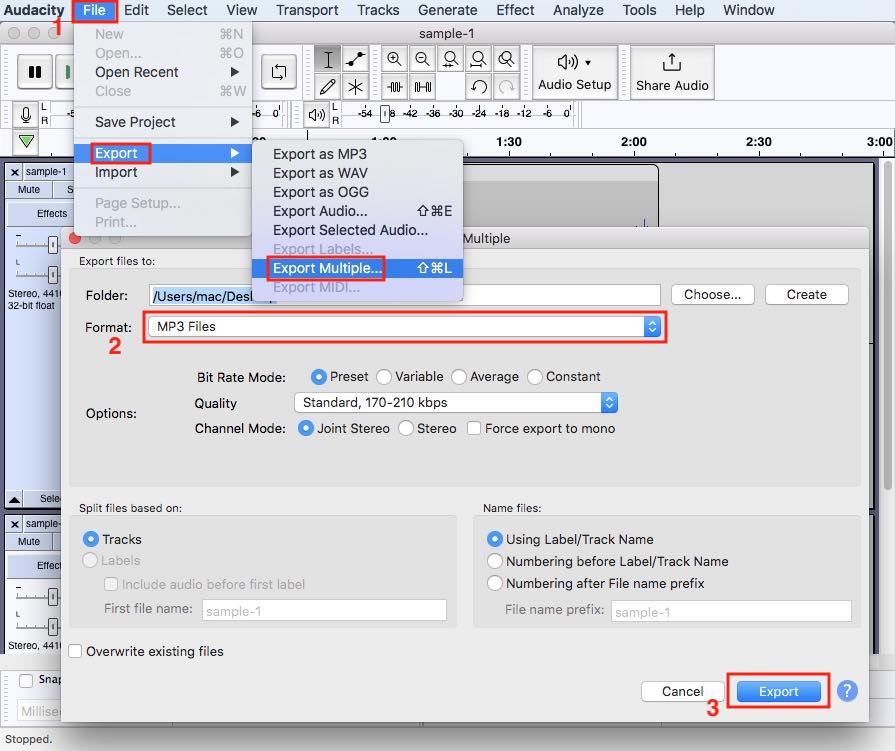This screenshot has width=895, height=751.
Task: Select Joint Stereo channel mode
Action: tap(305, 429)
